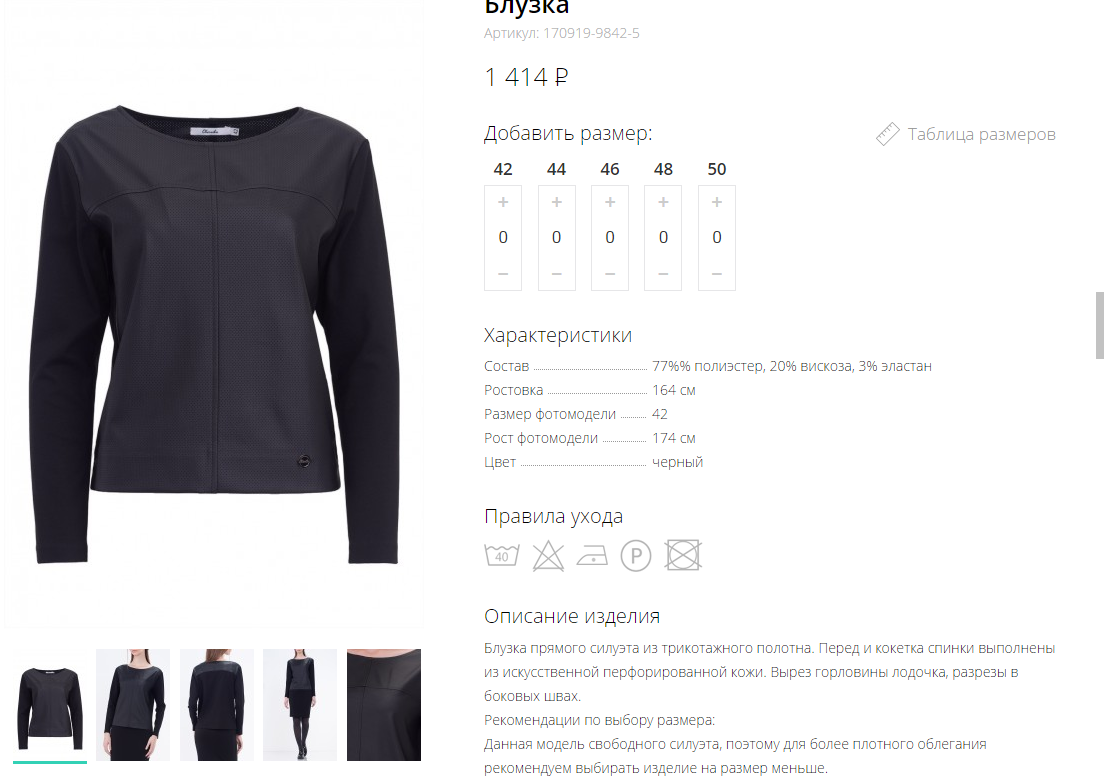Click the no tumble dry care icon
The width and height of the screenshot is (1104, 784).
(x=683, y=555)
